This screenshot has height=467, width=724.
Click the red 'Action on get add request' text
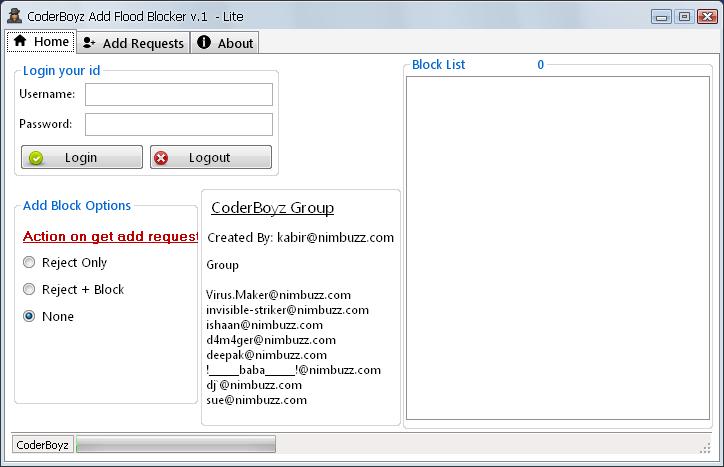[x=110, y=237]
